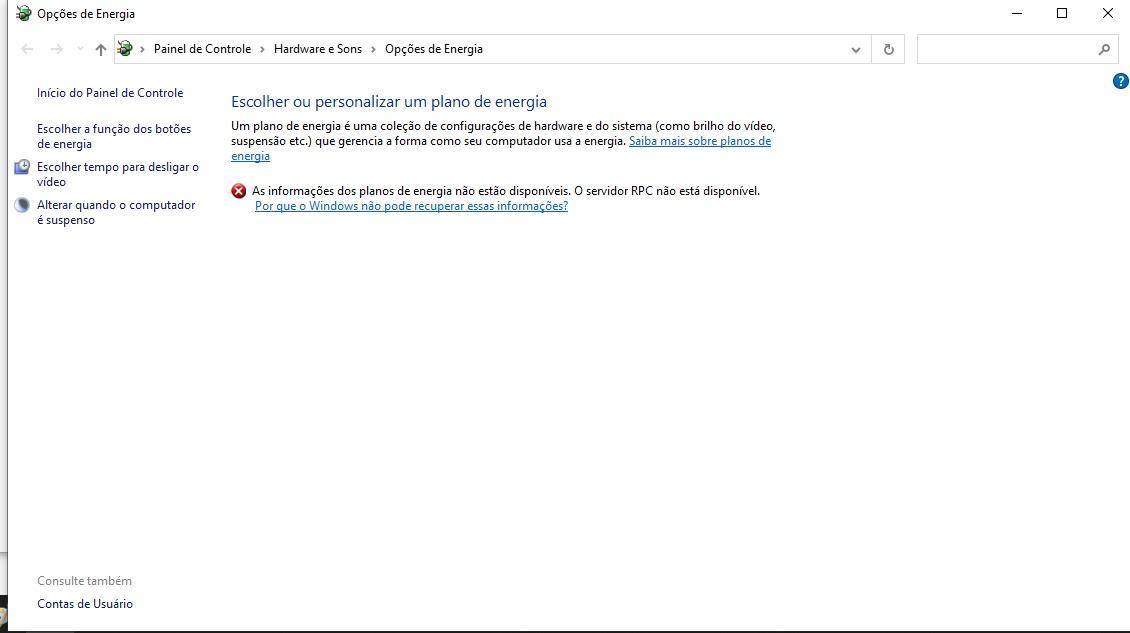This screenshot has width=1130, height=633.
Task: Close the Opções de Energia window
Action: pyautogui.click(x=1108, y=13)
